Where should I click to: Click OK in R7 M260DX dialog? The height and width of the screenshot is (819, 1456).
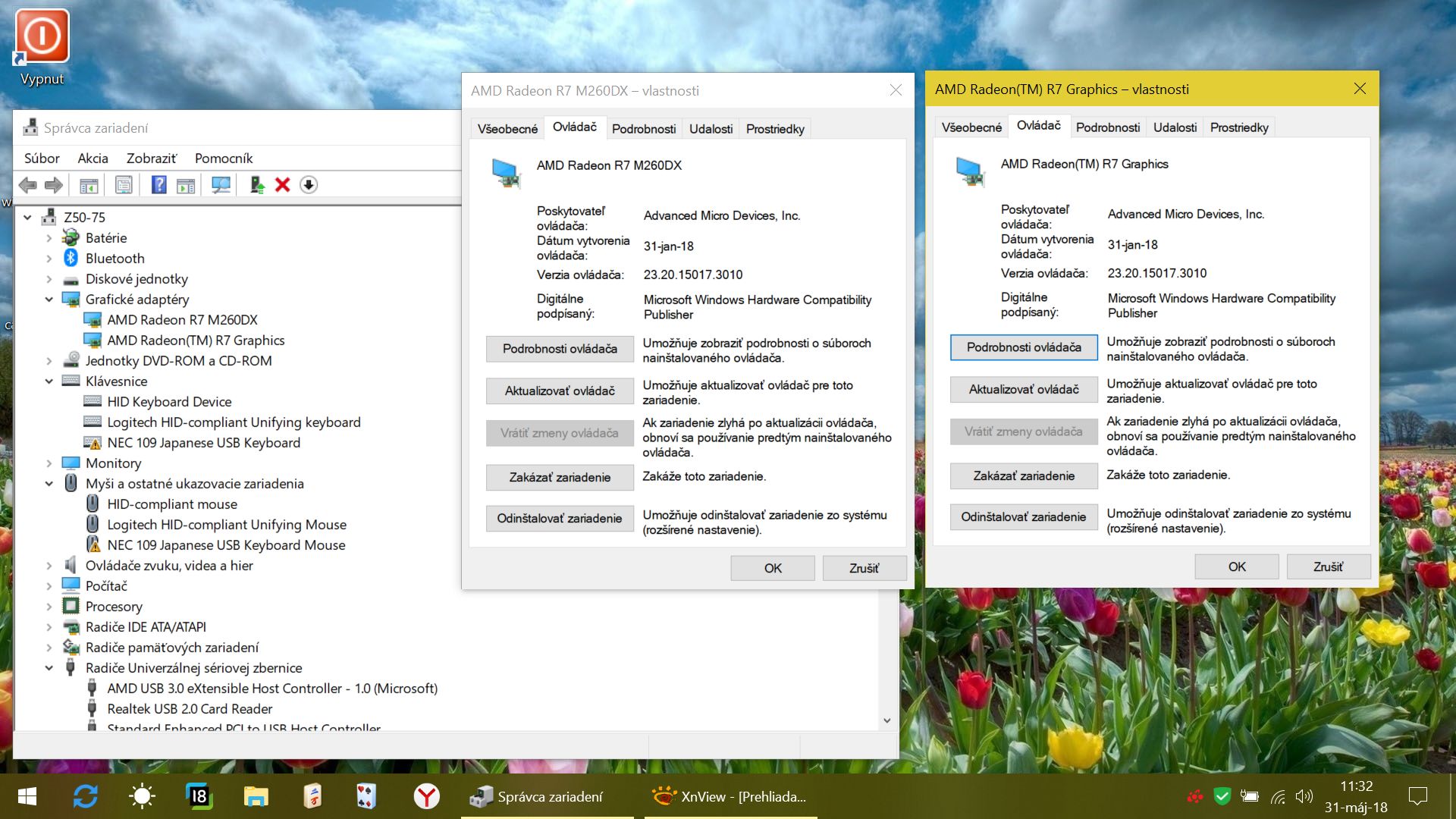(x=773, y=568)
